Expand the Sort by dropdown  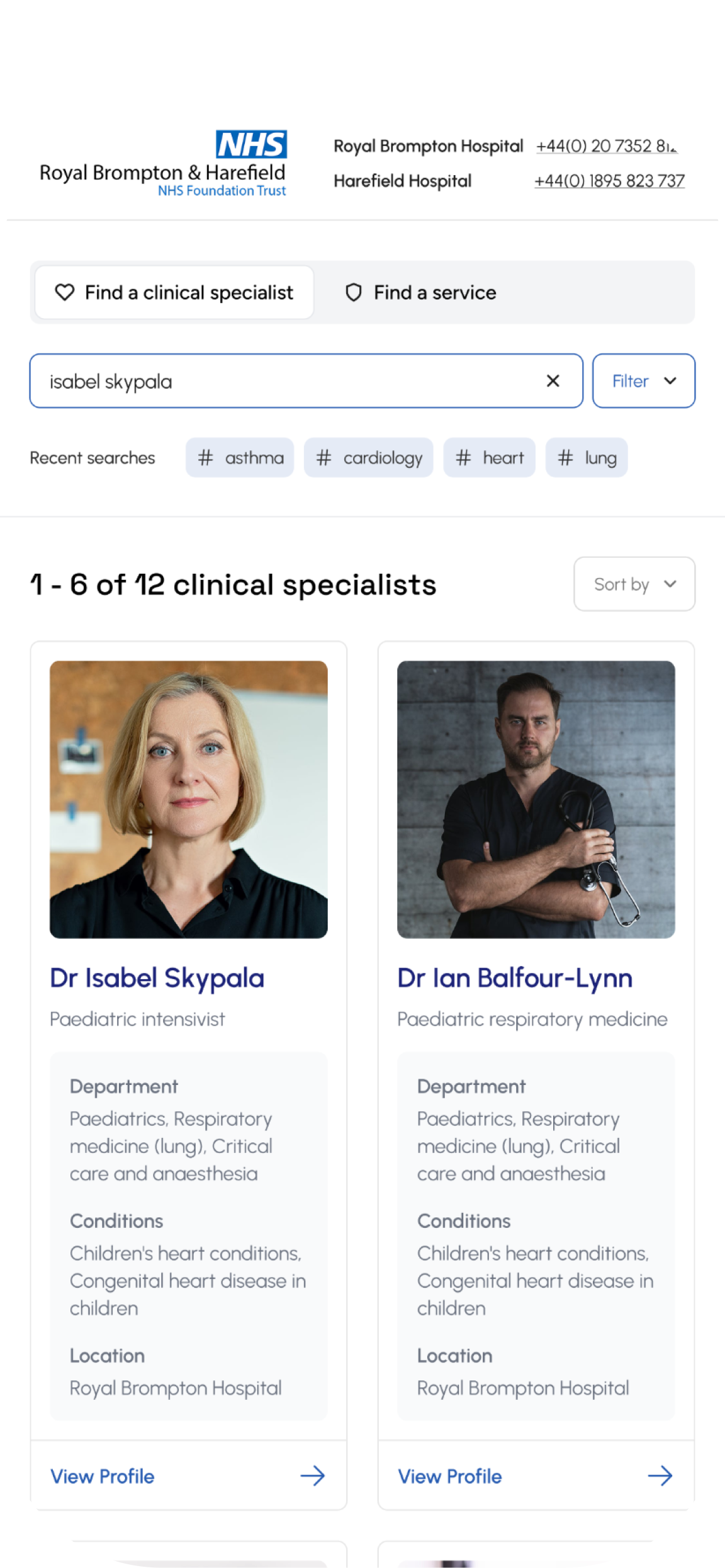click(634, 584)
